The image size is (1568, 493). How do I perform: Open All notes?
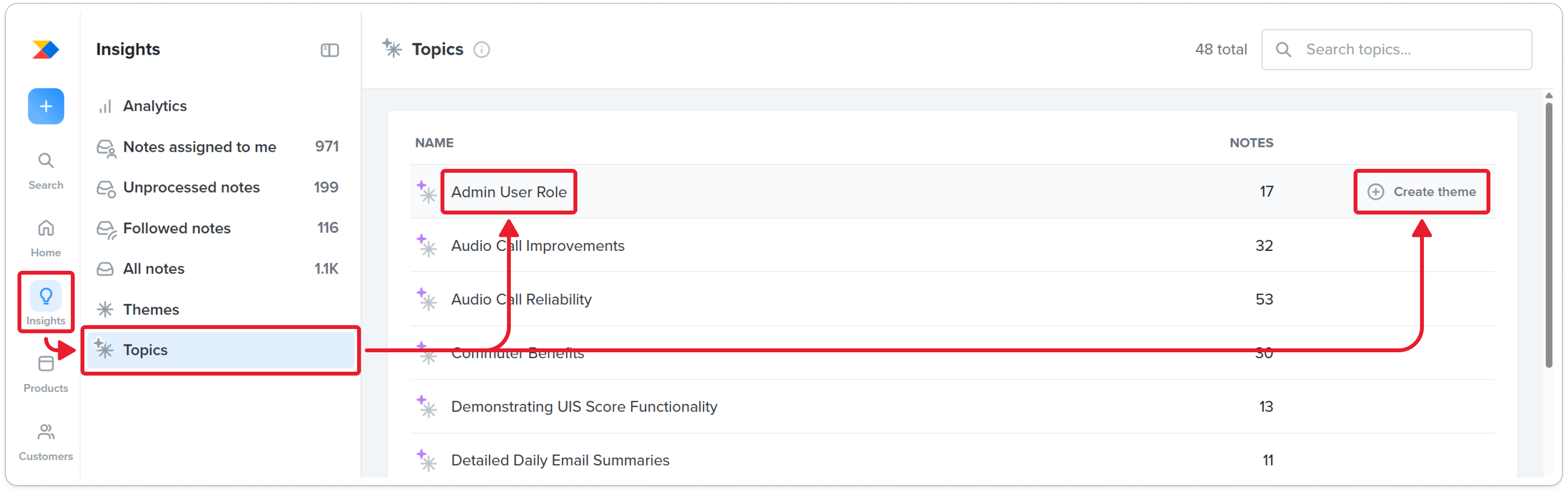tap(153, 269)
